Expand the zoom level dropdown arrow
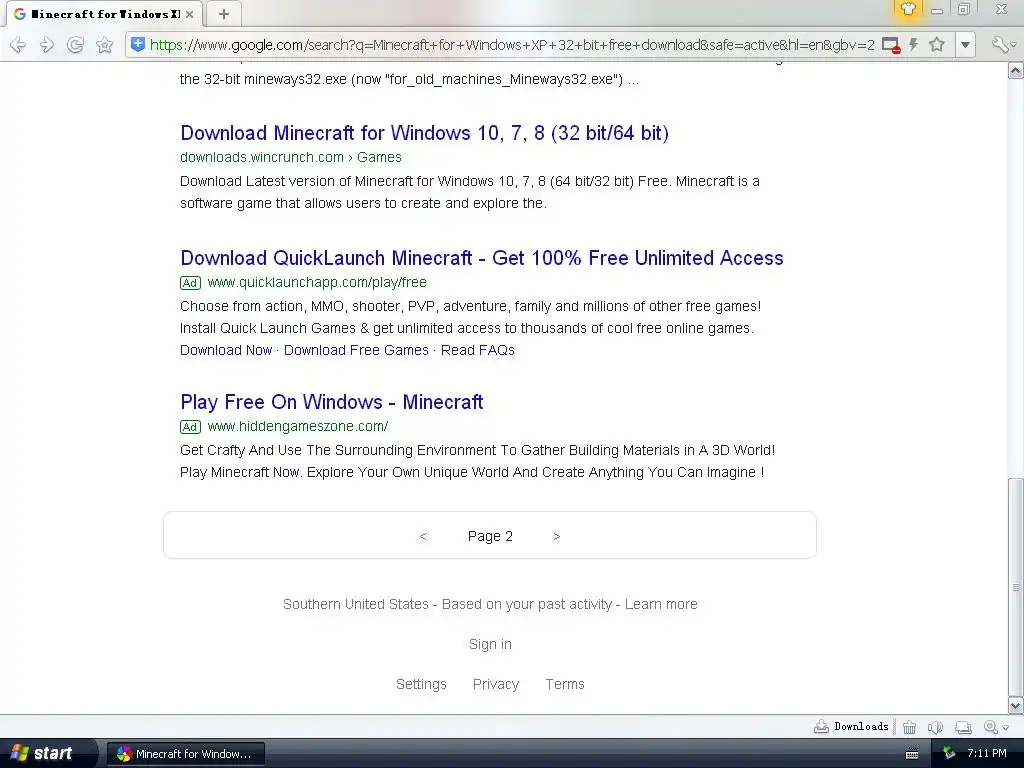Image resolution: width=1024 pixels, height=768 pixels. tap(1006, 728)
